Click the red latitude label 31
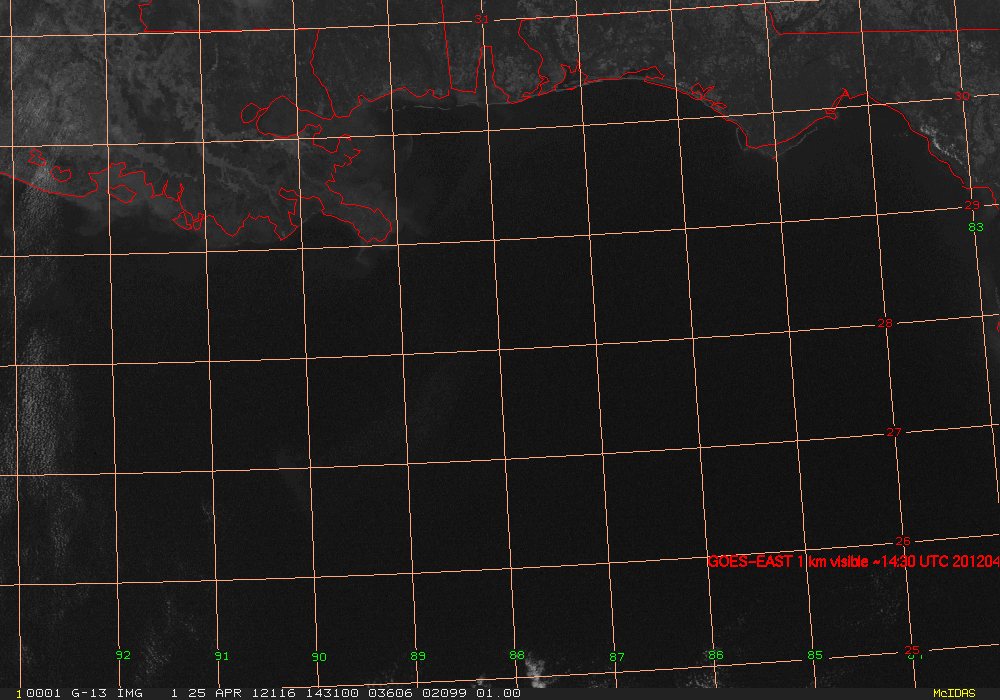The height and width of the screenshot is (700, 1000). click(x=482, y=19)
